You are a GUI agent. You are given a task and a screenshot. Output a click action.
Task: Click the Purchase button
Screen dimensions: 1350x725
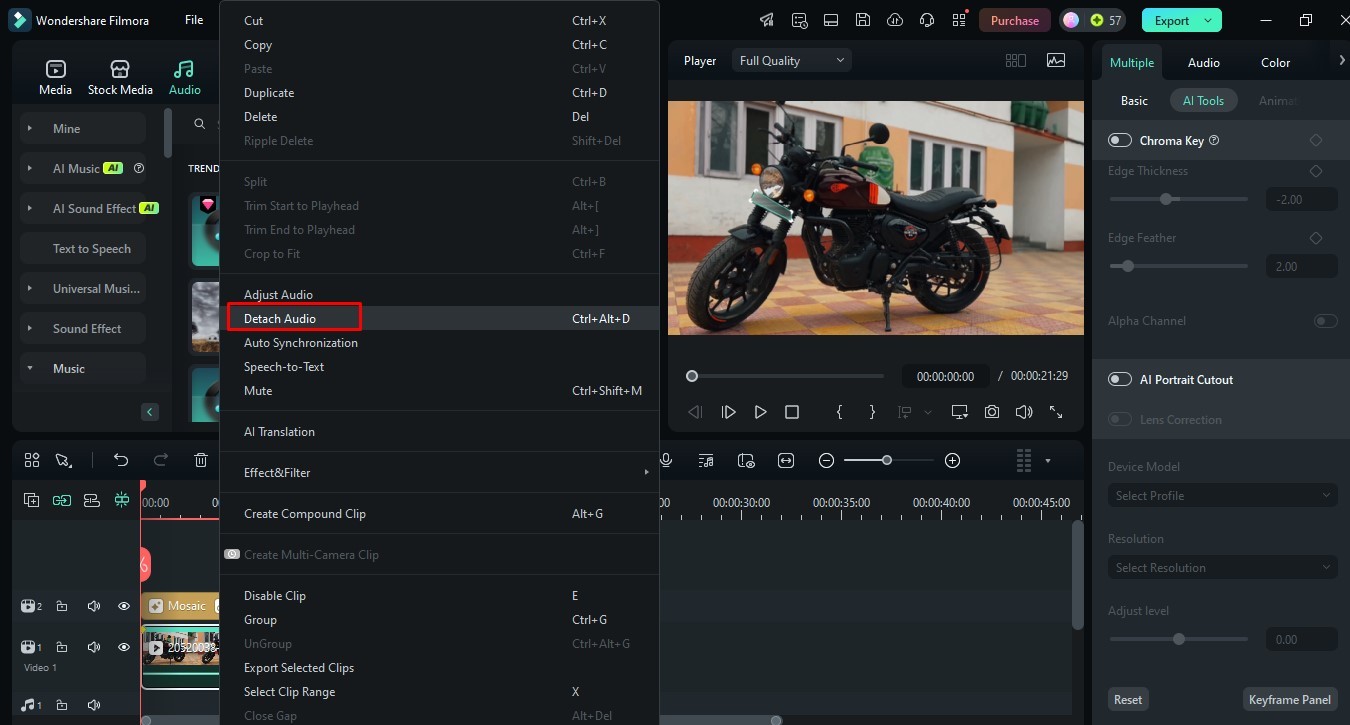click(x=1014, y=20)
